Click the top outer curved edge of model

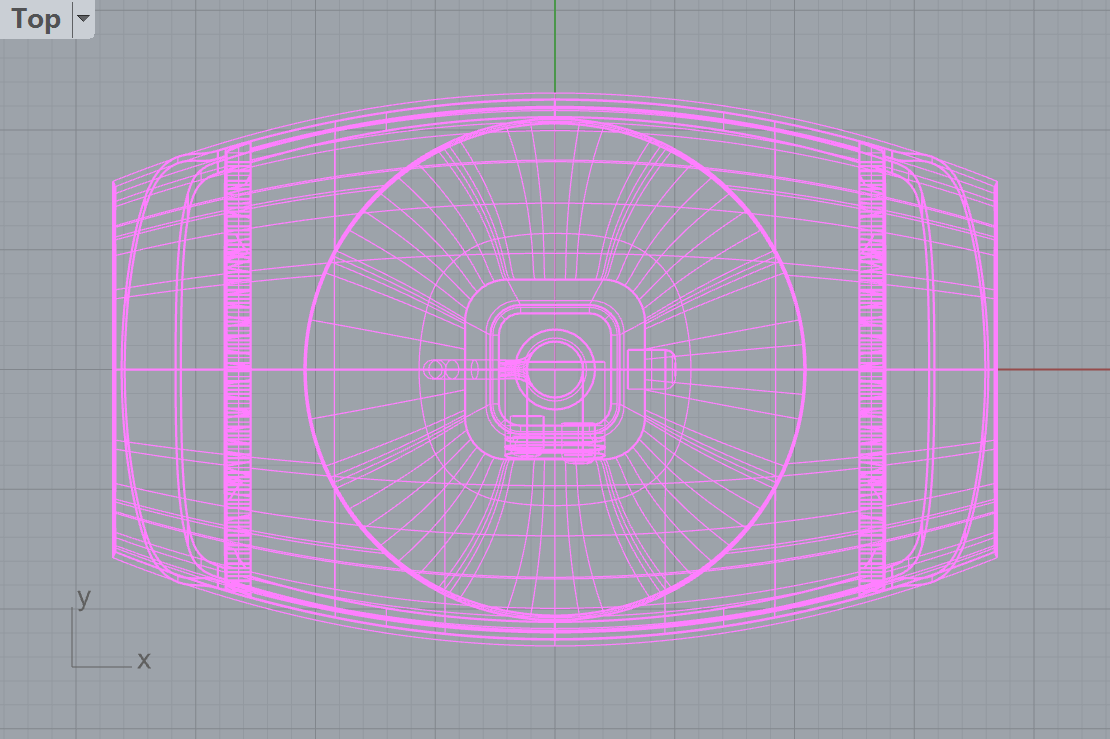(x=555, y=94)
